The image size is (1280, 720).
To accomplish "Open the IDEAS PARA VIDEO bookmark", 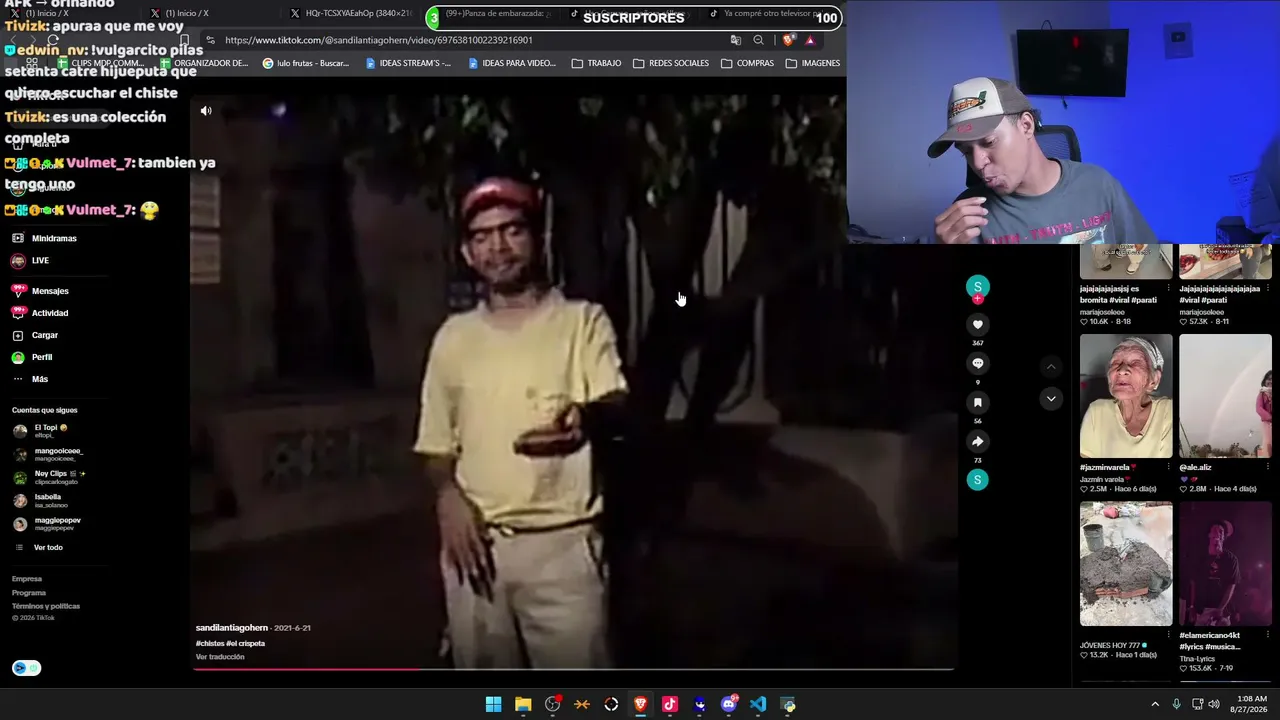I will click(x=512, y=63).
